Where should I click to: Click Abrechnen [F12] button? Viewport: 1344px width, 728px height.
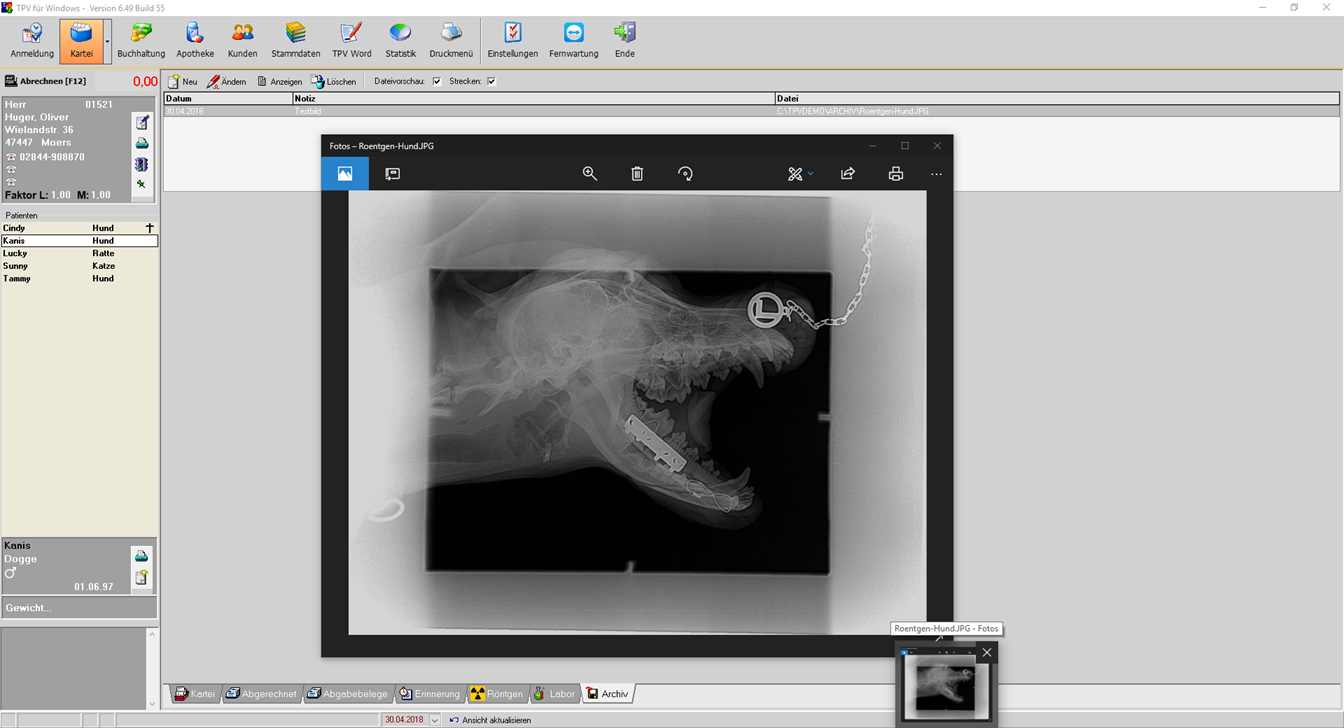[46, 81]
